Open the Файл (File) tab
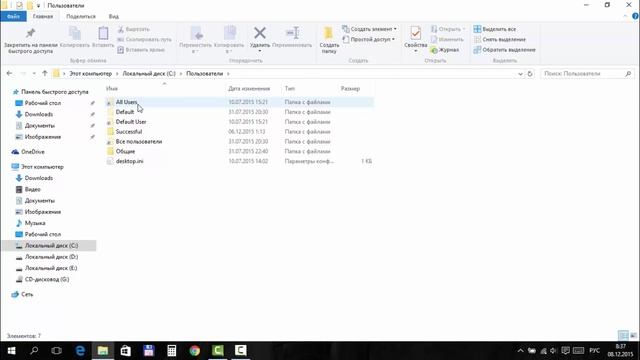The image size is (640, 360). [13, 16]
